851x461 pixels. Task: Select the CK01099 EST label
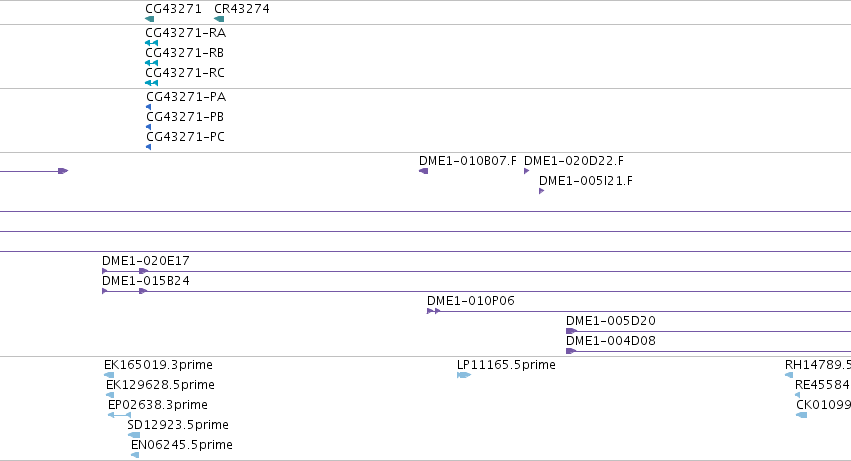click(x=823, y=405)
